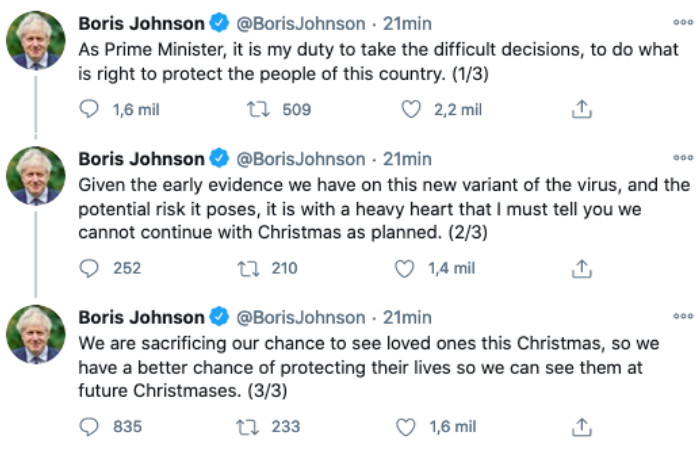The width and height of the screenshot is (700, 450).
Task: Share the third tweet (3/3)
Action: [x=581, y=426]
